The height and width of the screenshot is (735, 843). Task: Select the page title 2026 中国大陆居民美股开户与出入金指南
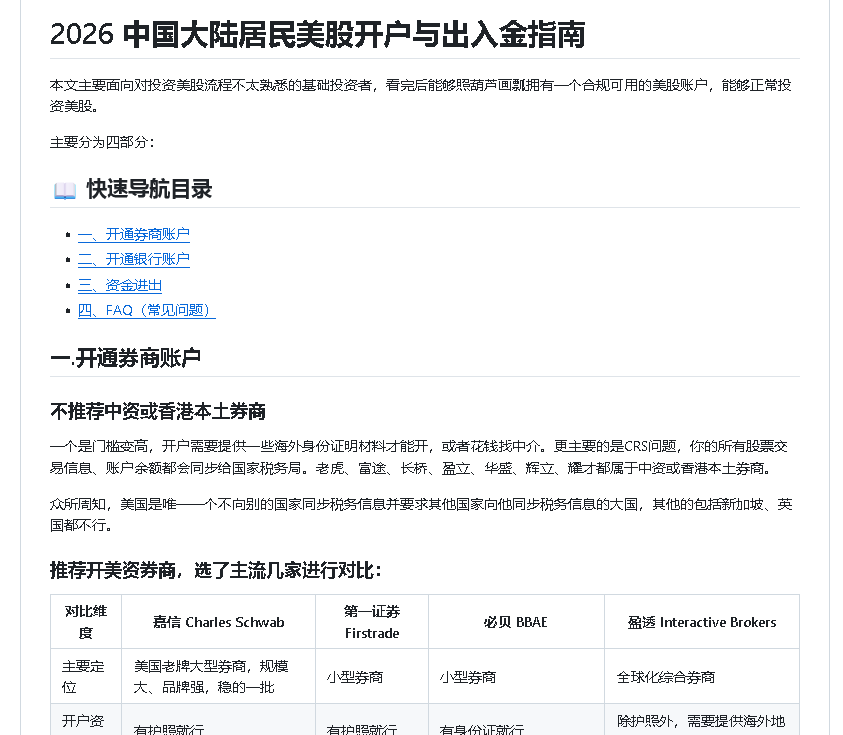318,35
